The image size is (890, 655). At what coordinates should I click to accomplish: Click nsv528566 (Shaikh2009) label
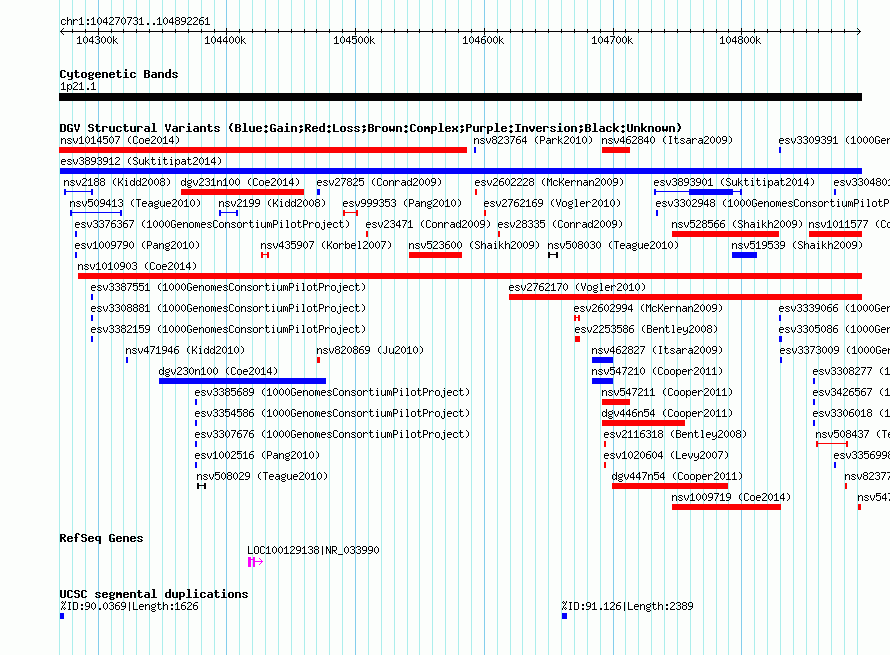tap(737, 224)
